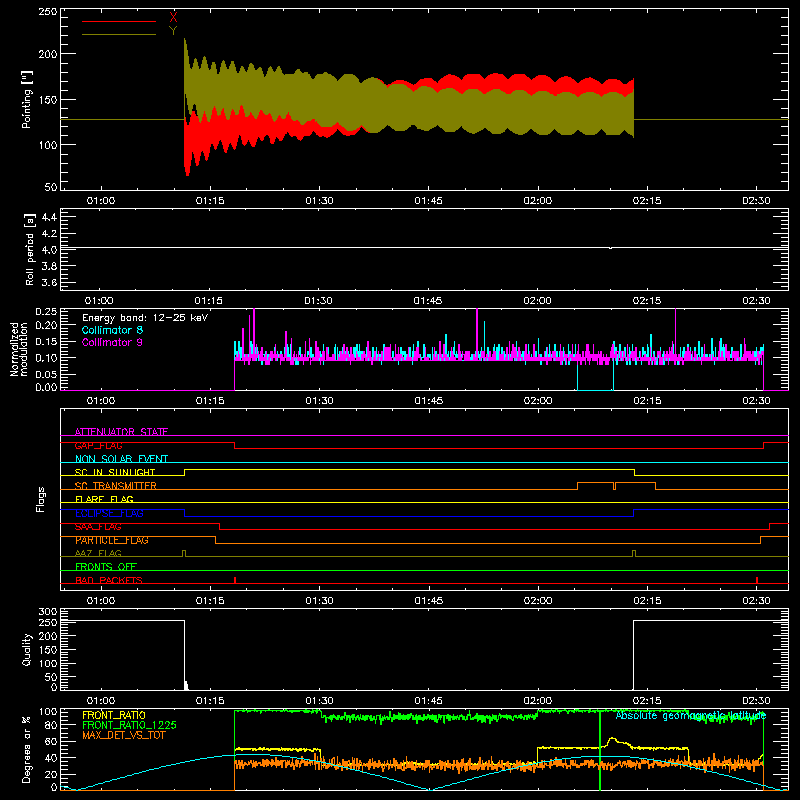Click the AAZ_FLAG label
The height and width of the screenshot is (800, 800).
(x=98, y=553)
